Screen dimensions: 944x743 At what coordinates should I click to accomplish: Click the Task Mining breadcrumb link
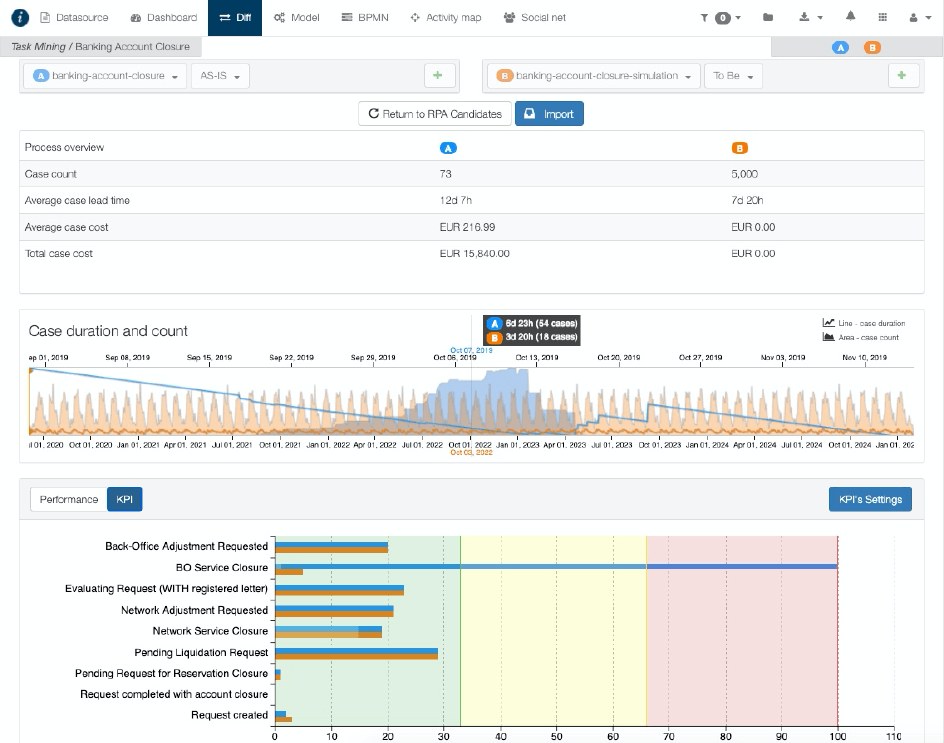coord(38,47)
